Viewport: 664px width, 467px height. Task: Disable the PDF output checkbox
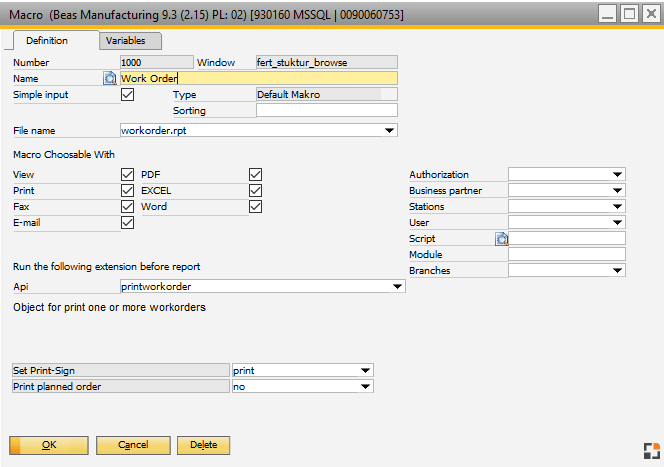click(x=255, y=175)
